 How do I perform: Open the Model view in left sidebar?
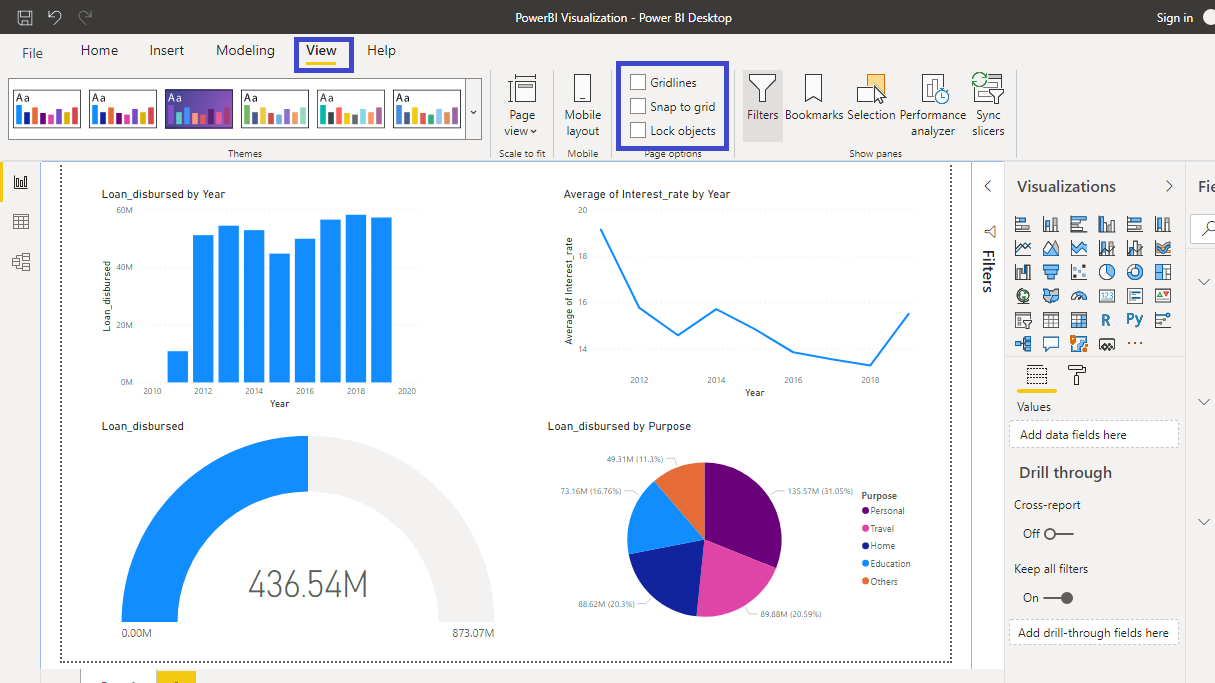click(x=21, y=262)
